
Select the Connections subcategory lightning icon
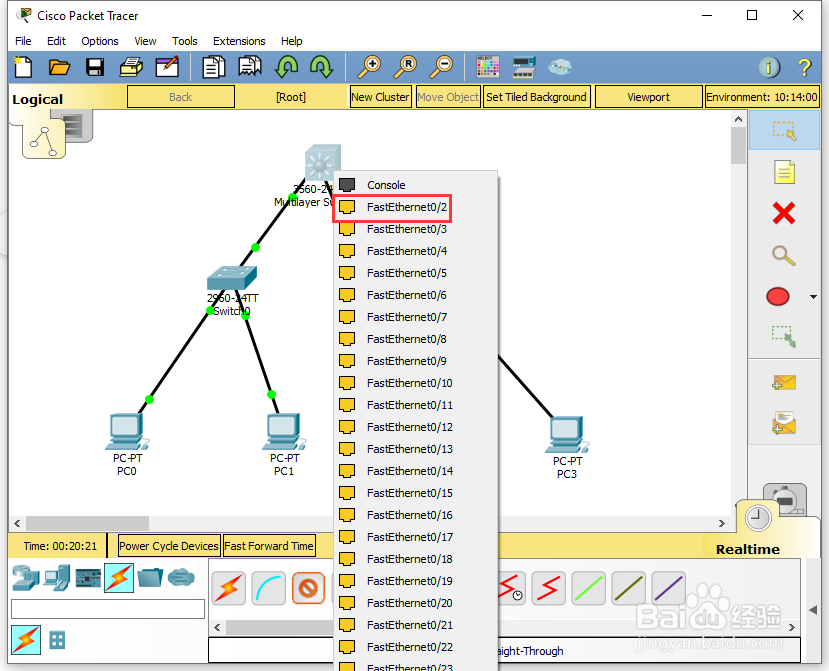click(26, 640)
